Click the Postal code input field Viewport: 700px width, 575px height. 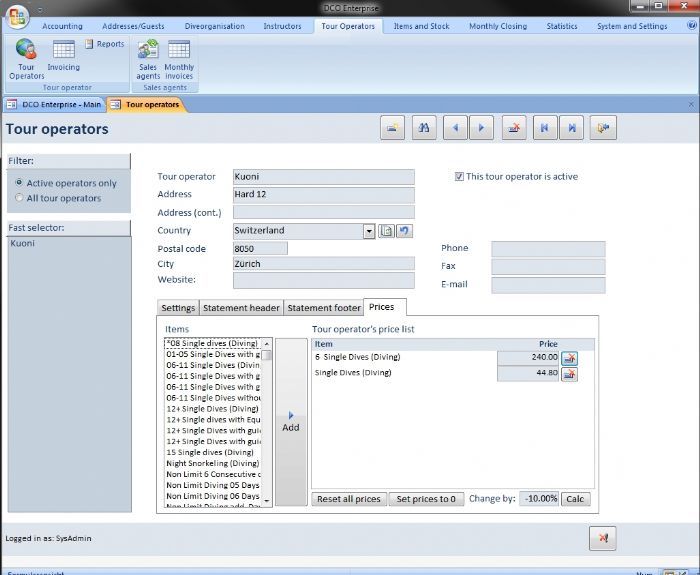pyautogui.click(x=260, y=248)
